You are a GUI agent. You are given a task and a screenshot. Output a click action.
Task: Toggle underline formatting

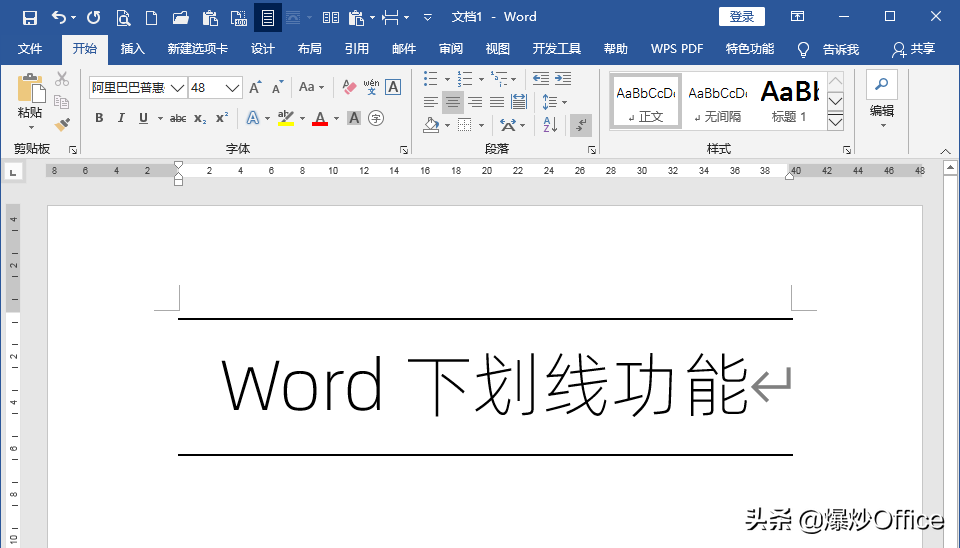[x=143, y=118]
